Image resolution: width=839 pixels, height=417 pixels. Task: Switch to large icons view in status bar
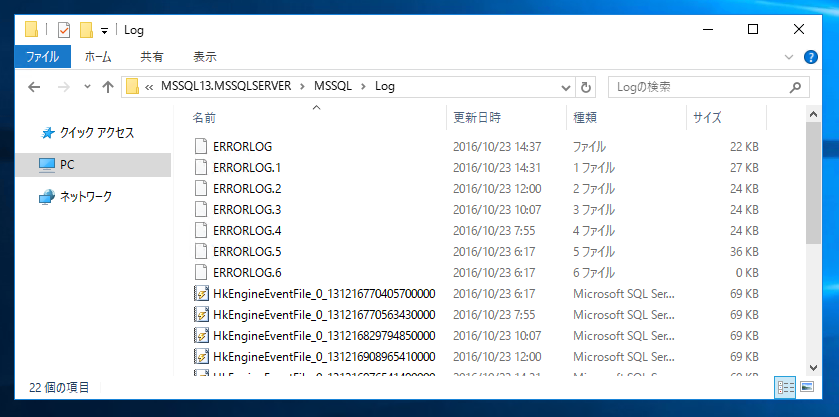tap(807, 387)
